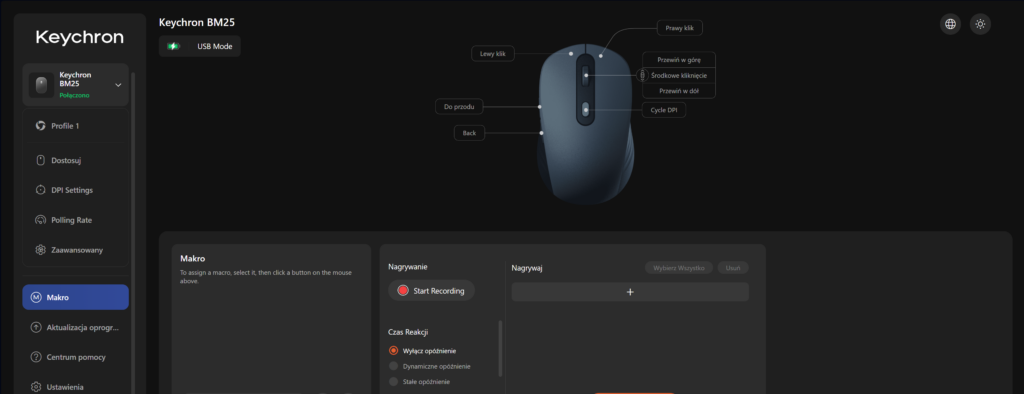The height and width of the screenshot is (394, 1024).
Task: Click the scroll wheel icon beside labels
Action: (x=642, y=75)
